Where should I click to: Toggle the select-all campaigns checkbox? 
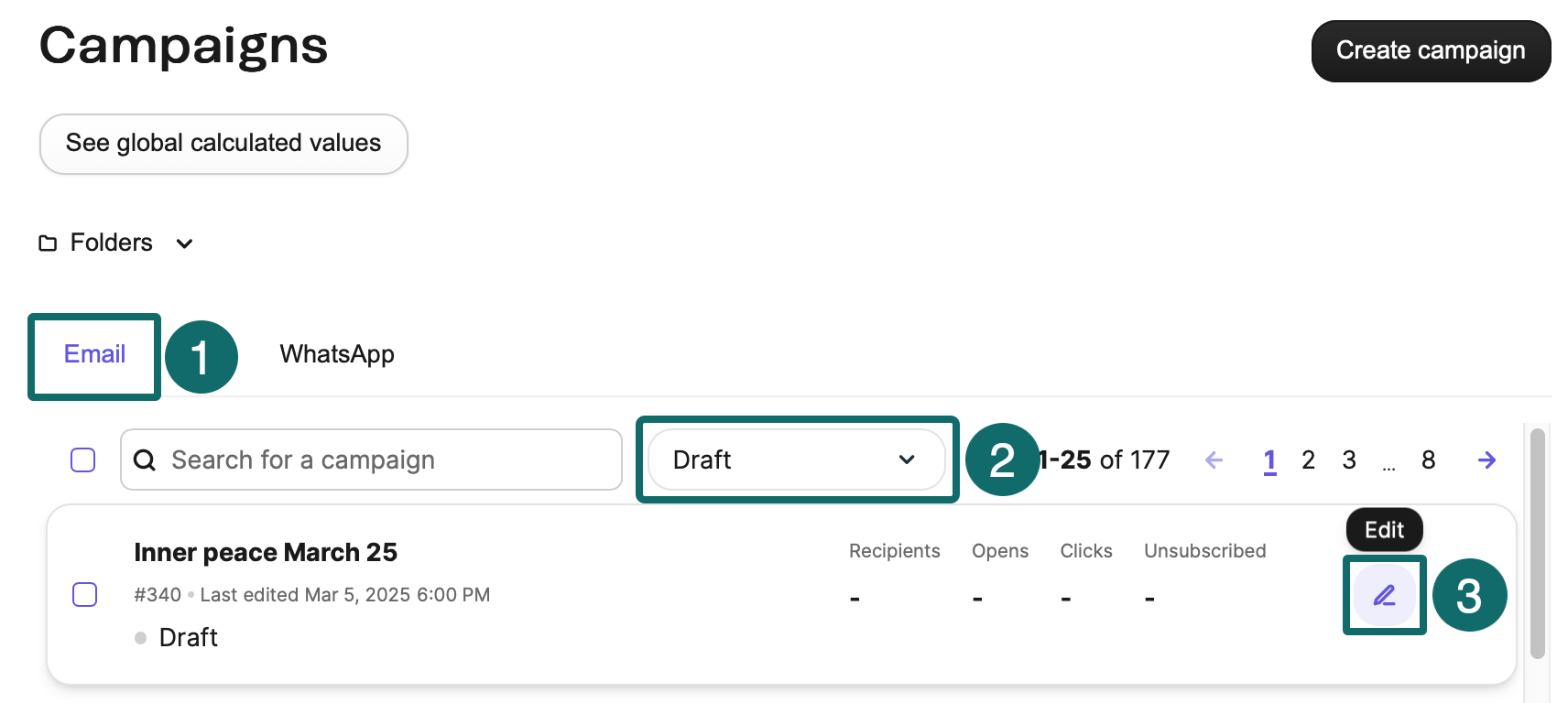pyautogui.click(x=83, y=460)
